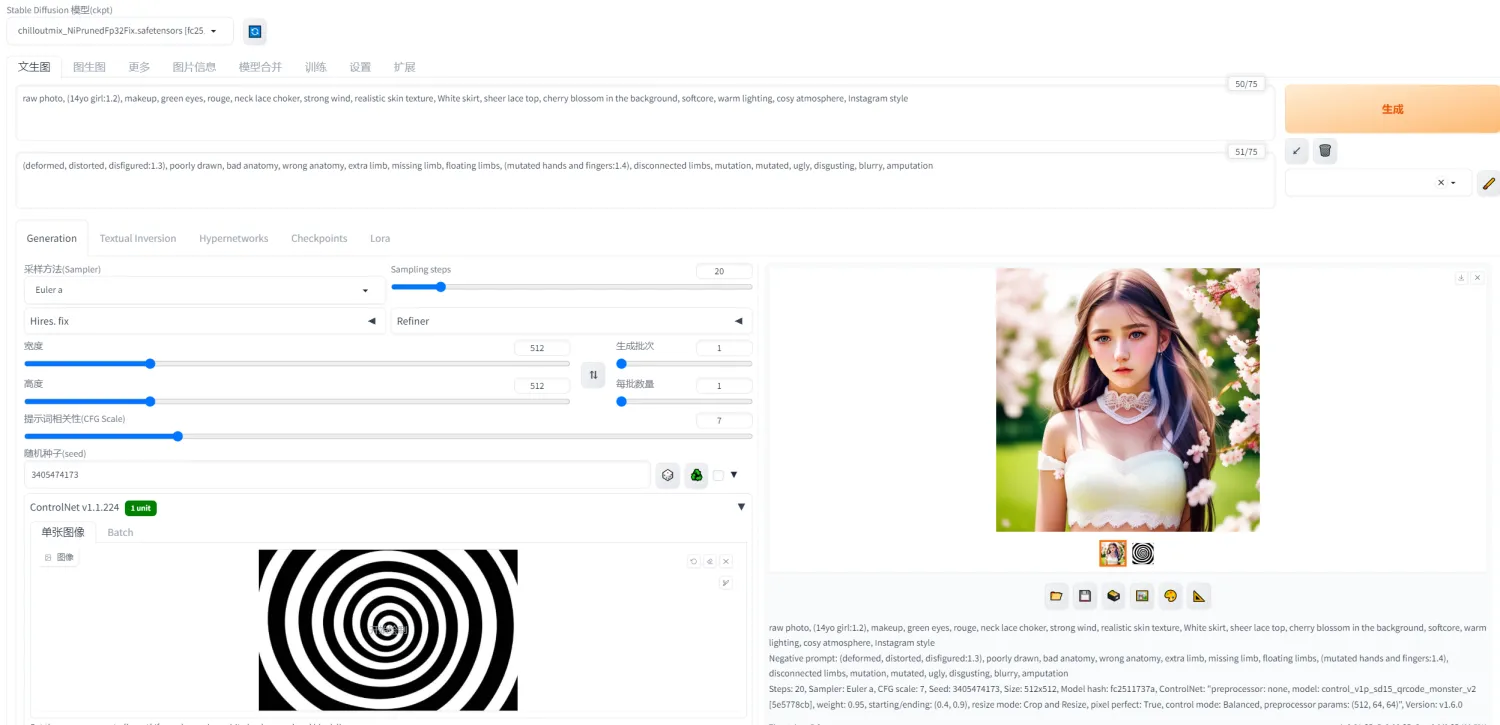
Task: Click the 宽度 width slider
Action: tap(297, 364)
